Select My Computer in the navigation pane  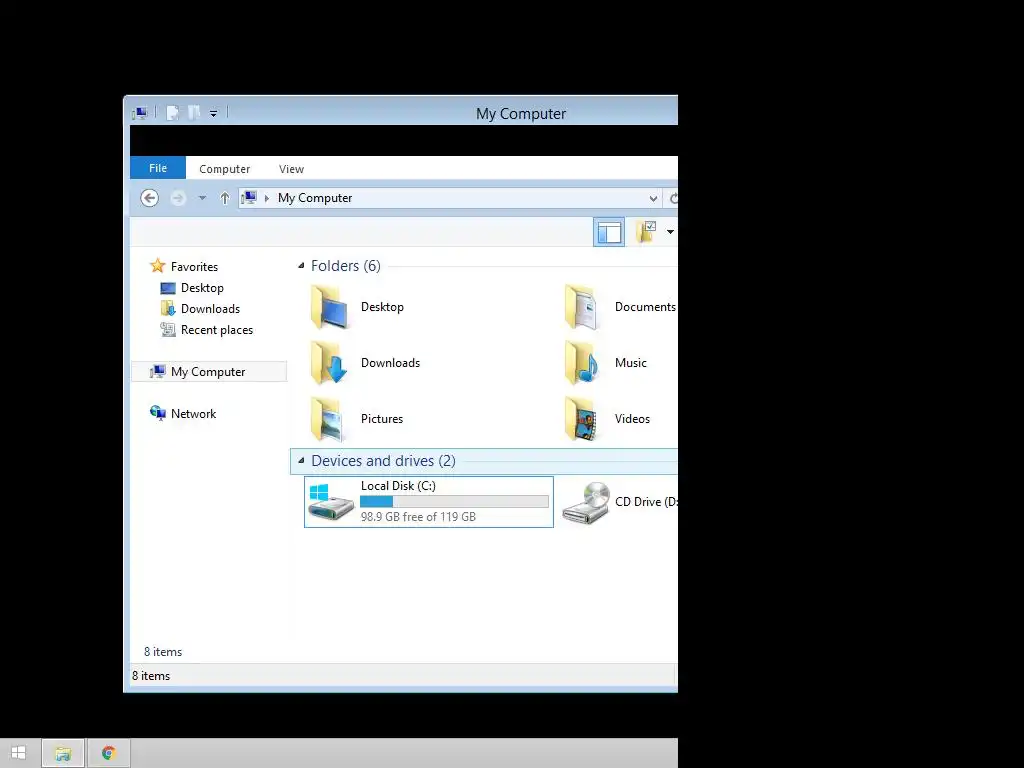click(x=208, y=372)
